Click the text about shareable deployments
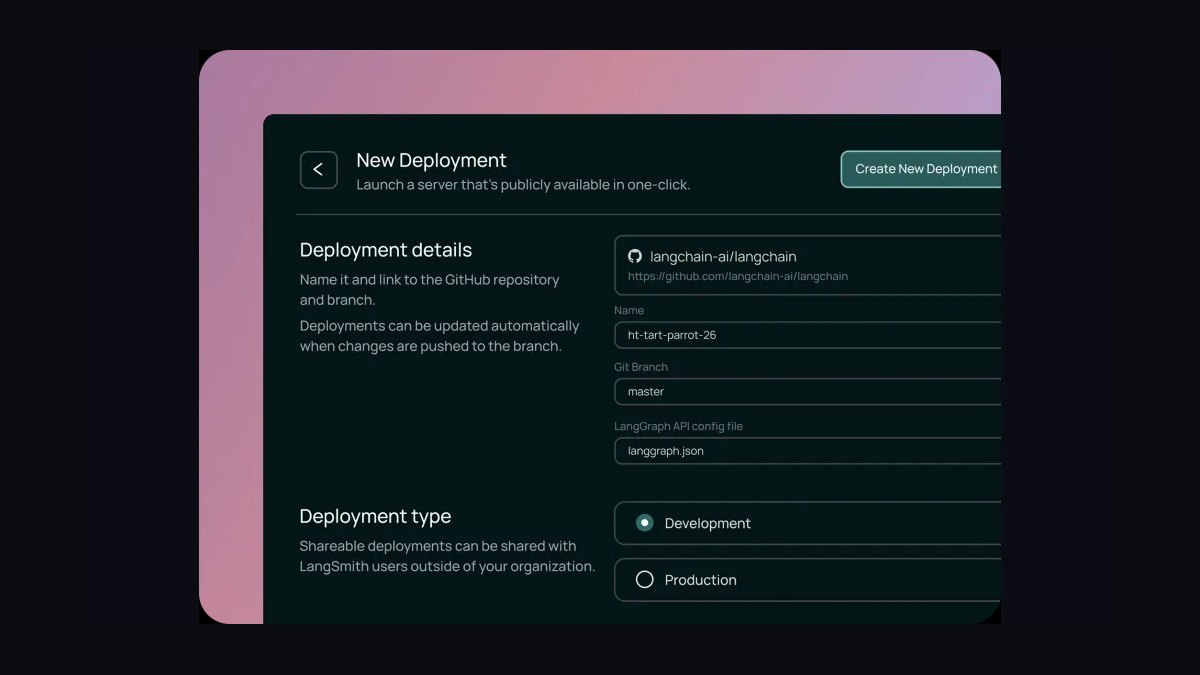1200x675 pixels. [447, 556]
